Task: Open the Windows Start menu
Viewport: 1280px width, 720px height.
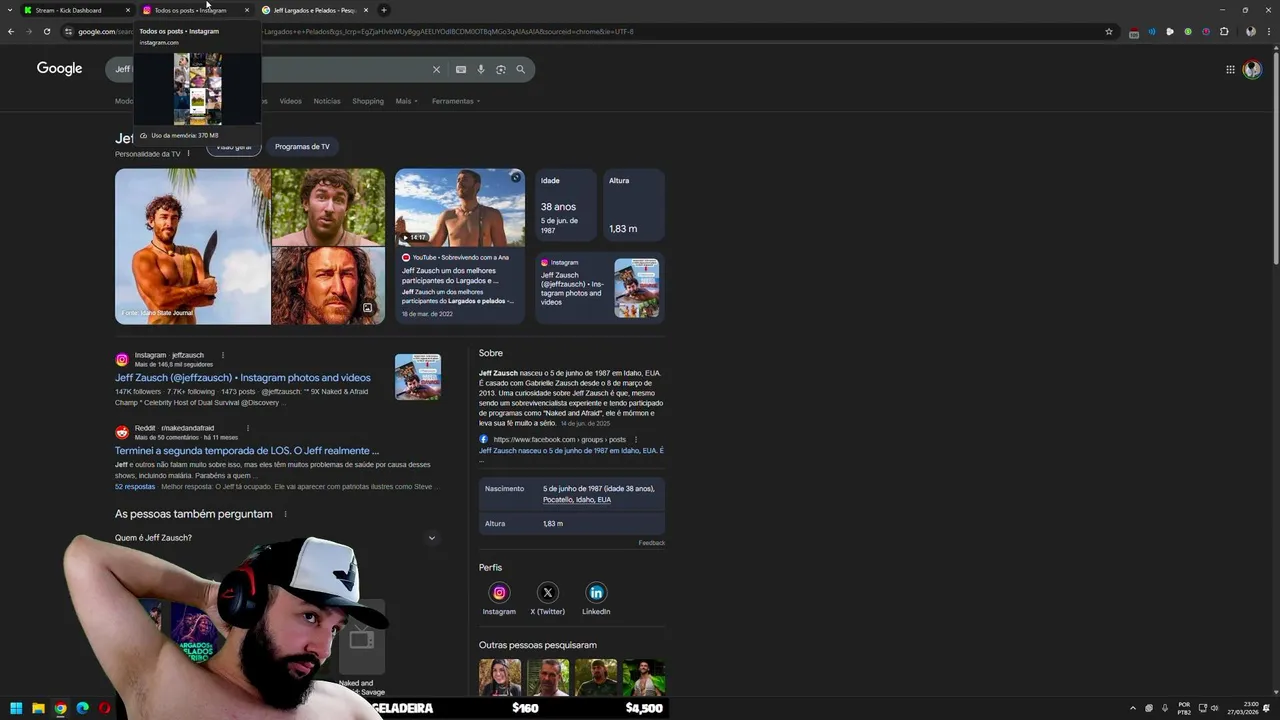Action: [16, 708]
